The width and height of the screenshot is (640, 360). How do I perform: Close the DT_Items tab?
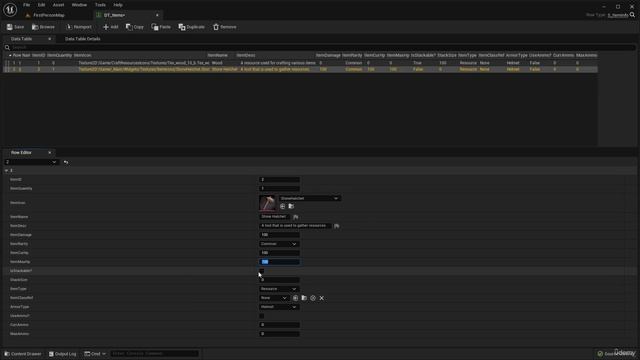158,15
